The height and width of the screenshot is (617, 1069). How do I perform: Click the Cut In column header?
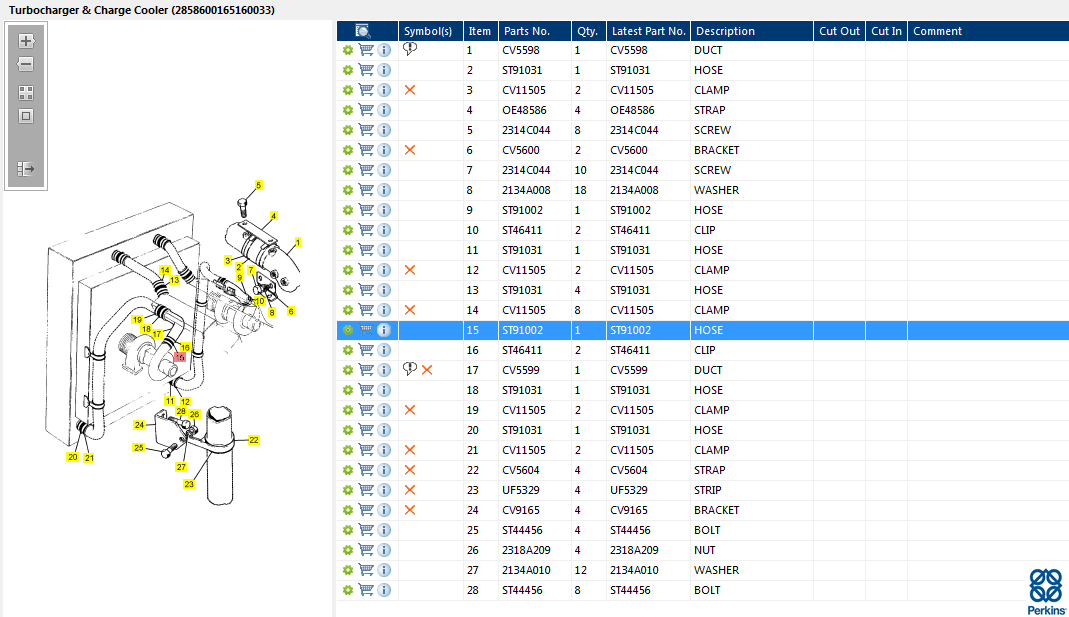coord(886,31)
